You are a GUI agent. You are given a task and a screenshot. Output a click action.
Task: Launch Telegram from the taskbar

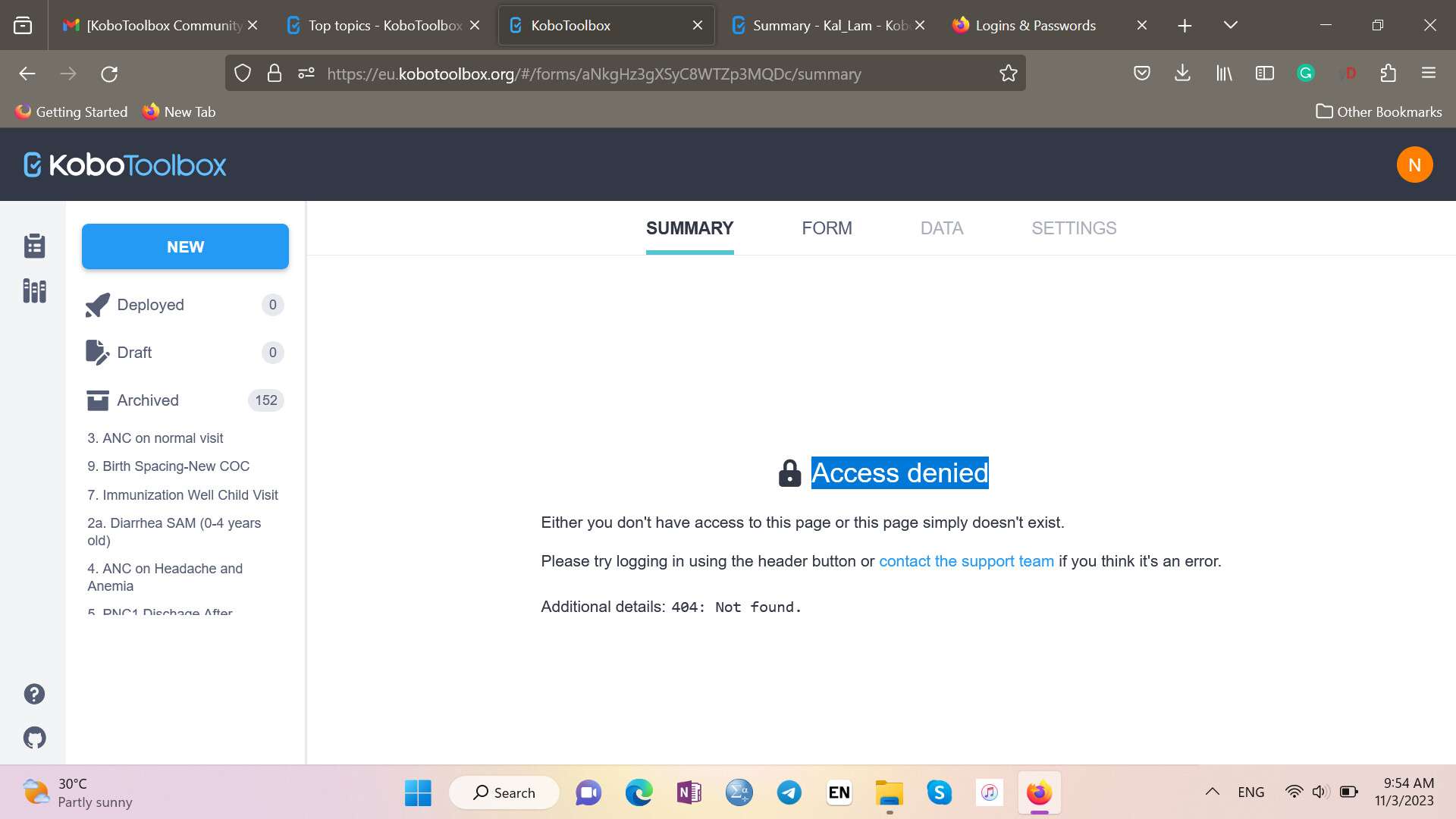tap(789, 792)
